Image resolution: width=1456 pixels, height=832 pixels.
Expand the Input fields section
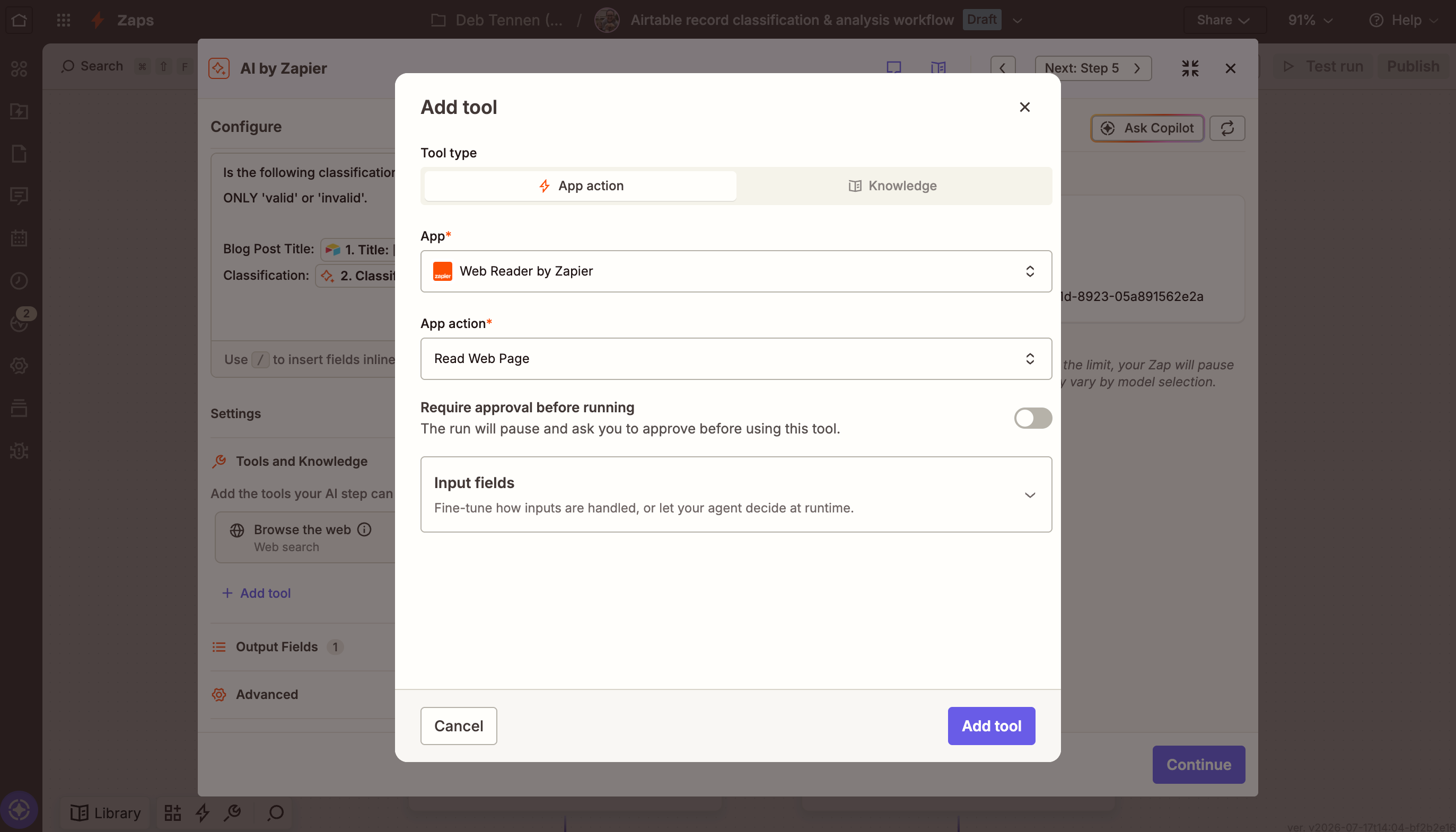coord(736,494)
